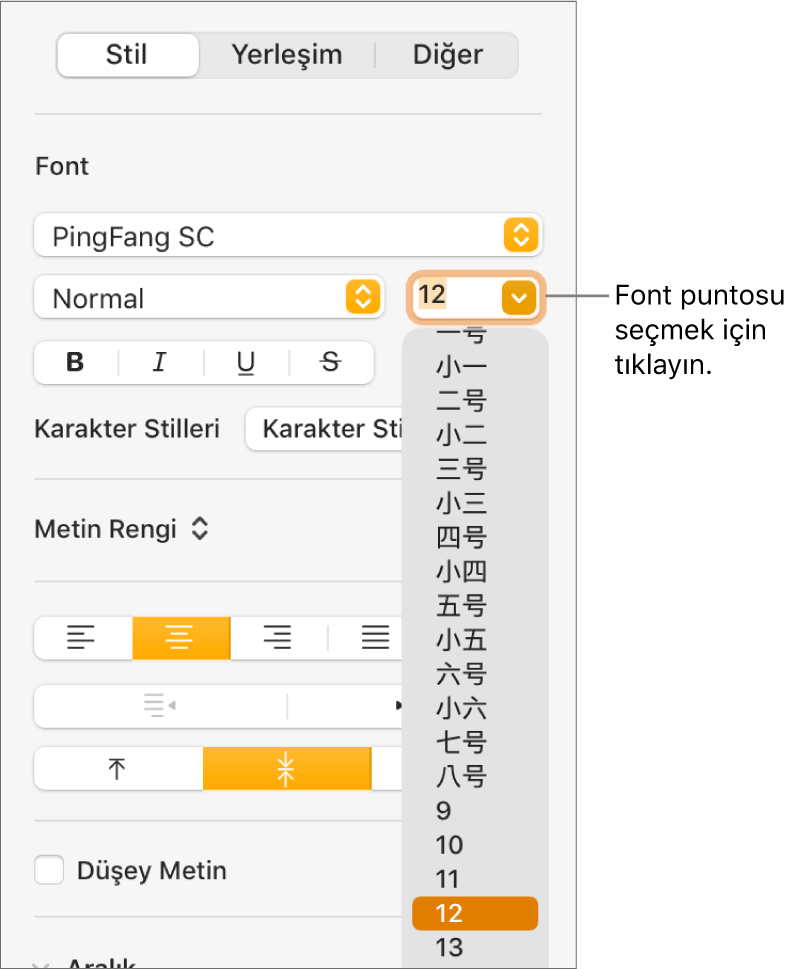801x969 pixels.
Task: Open the Metin Rengi options chevron
Action: [x=200, y=529]
